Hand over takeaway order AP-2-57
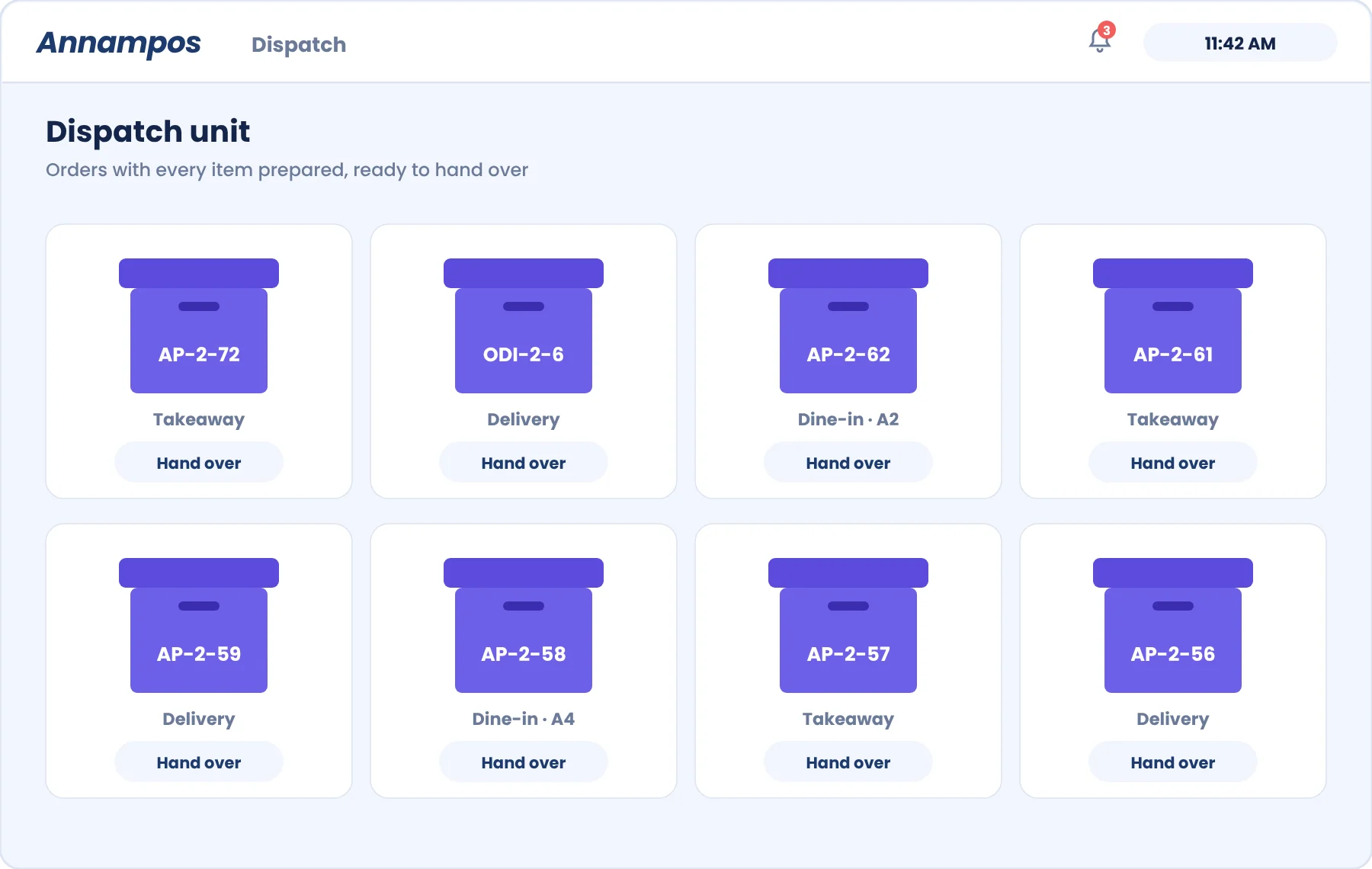 (848, 762)
